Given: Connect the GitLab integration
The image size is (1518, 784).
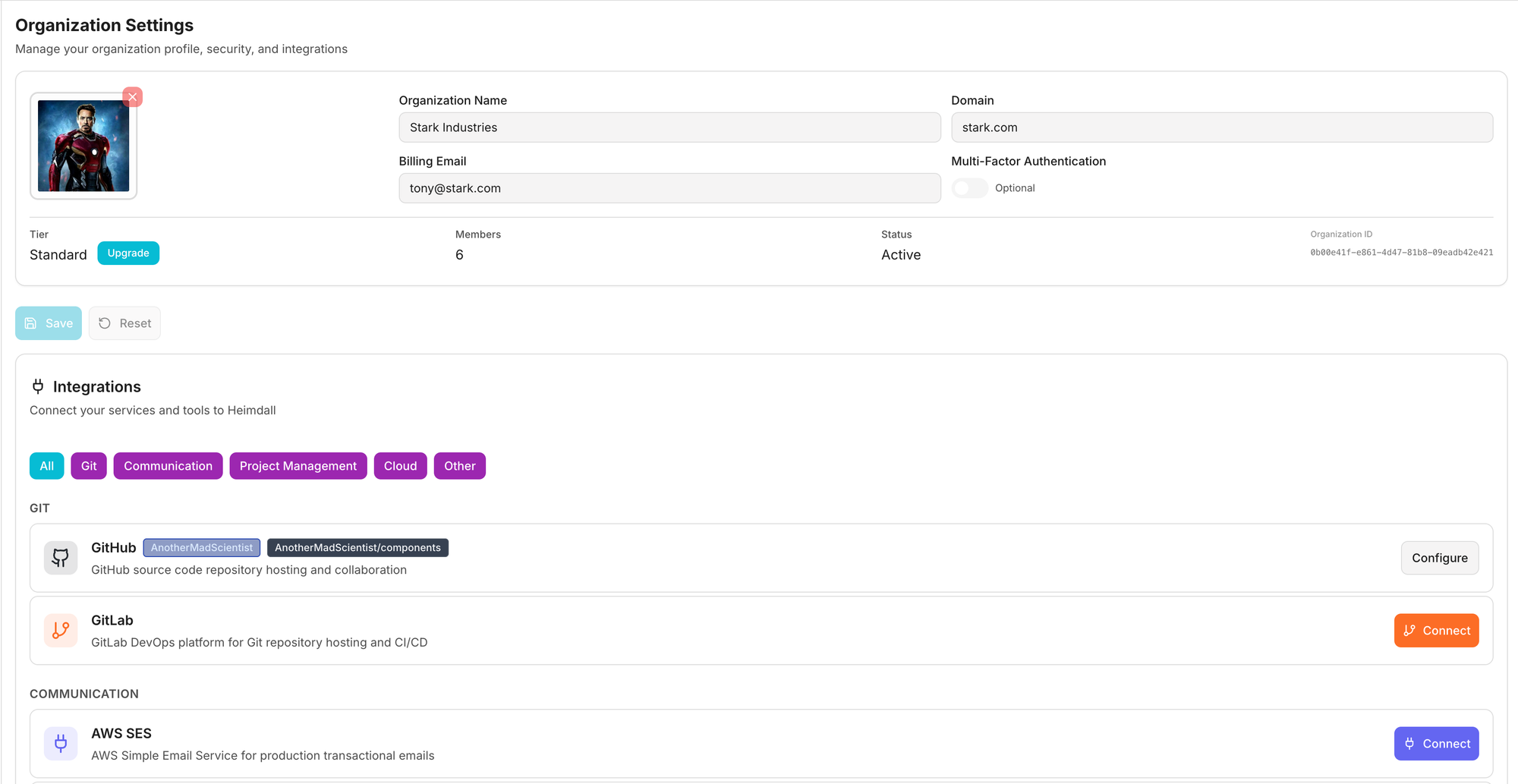Looking at the screenshot, I should click(1436, 631).
